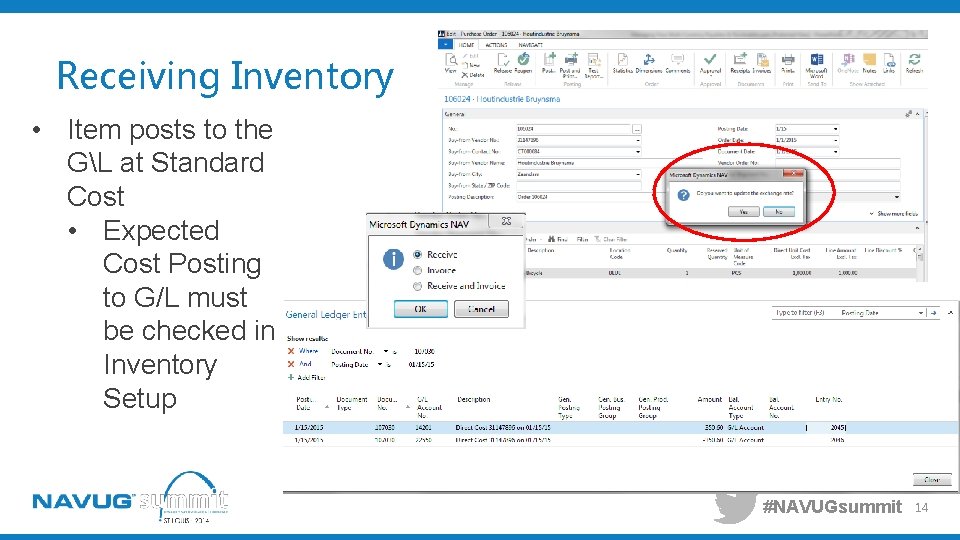Click Cancel in the posting dialog
Screen dimensions: 960x540
(x=481, y=309)
